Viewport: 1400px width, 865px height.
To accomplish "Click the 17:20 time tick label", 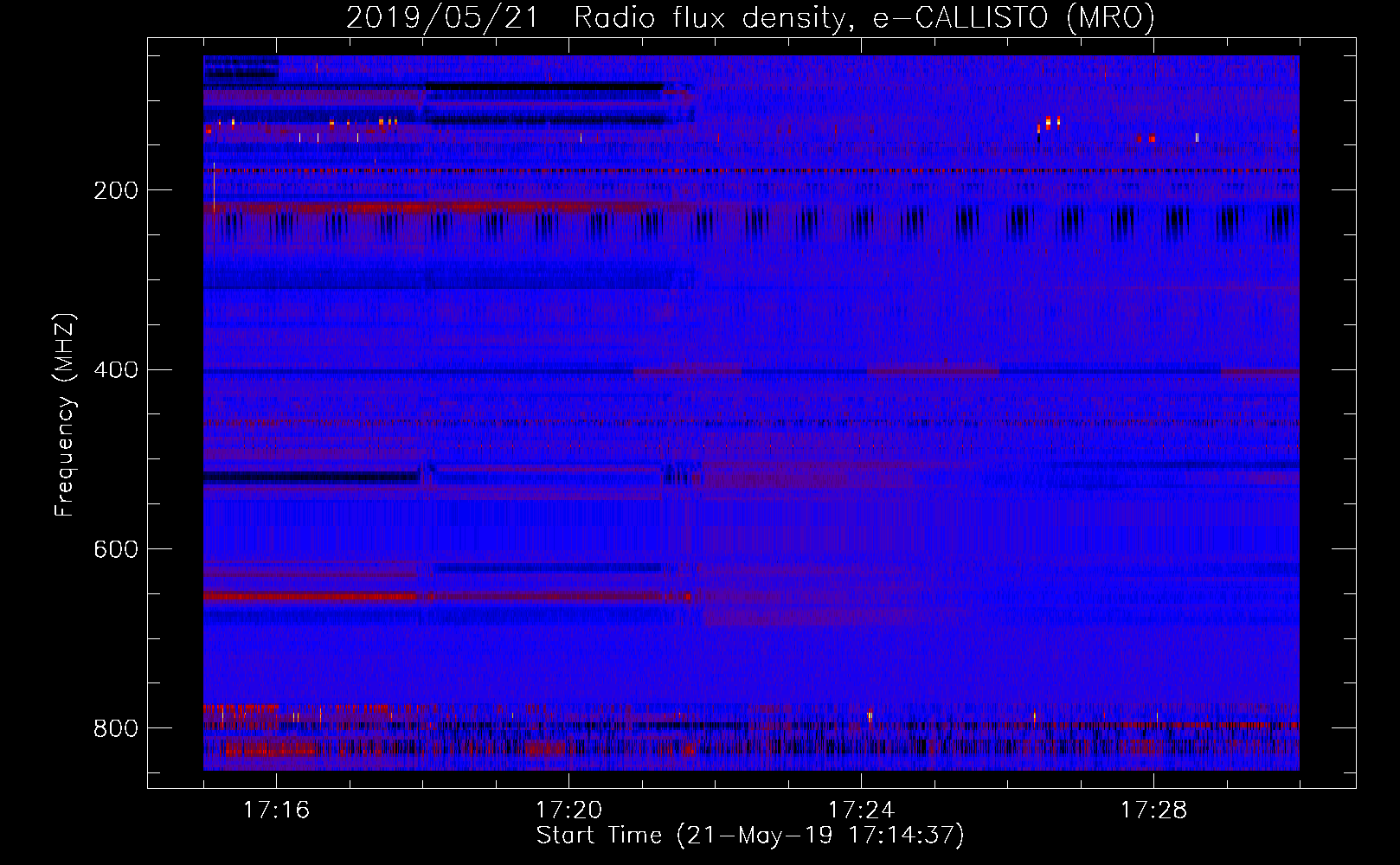I will (568, 811).
